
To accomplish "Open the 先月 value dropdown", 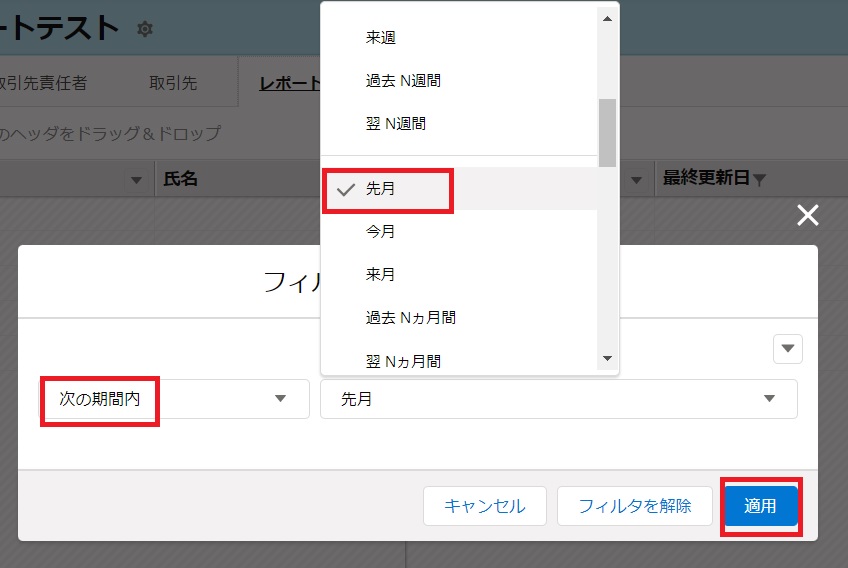I will pos(559,399).
